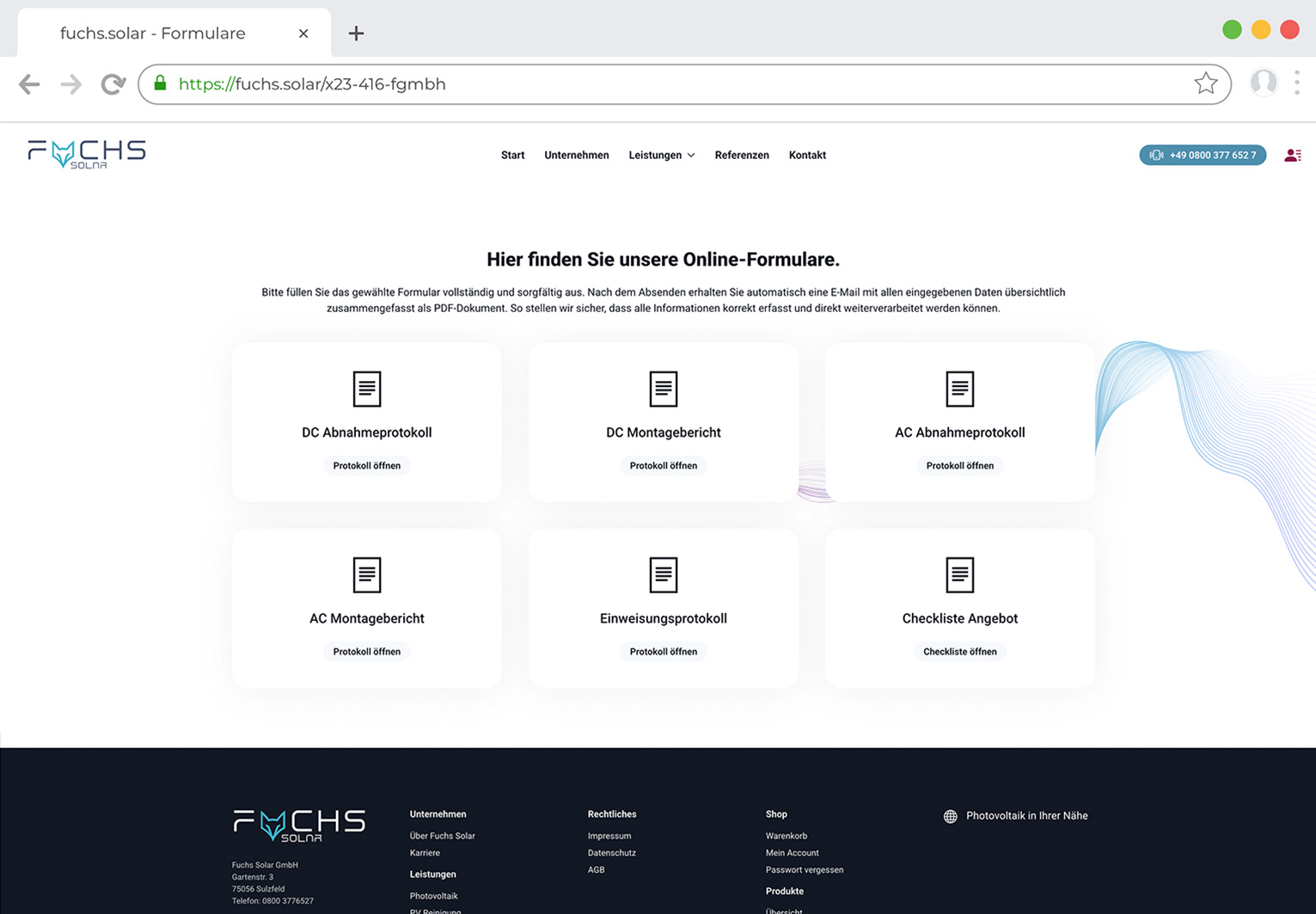
Task: Click the globe icon beside Photovoltaik in Ihrer Nähe
Action: [950, 816]
